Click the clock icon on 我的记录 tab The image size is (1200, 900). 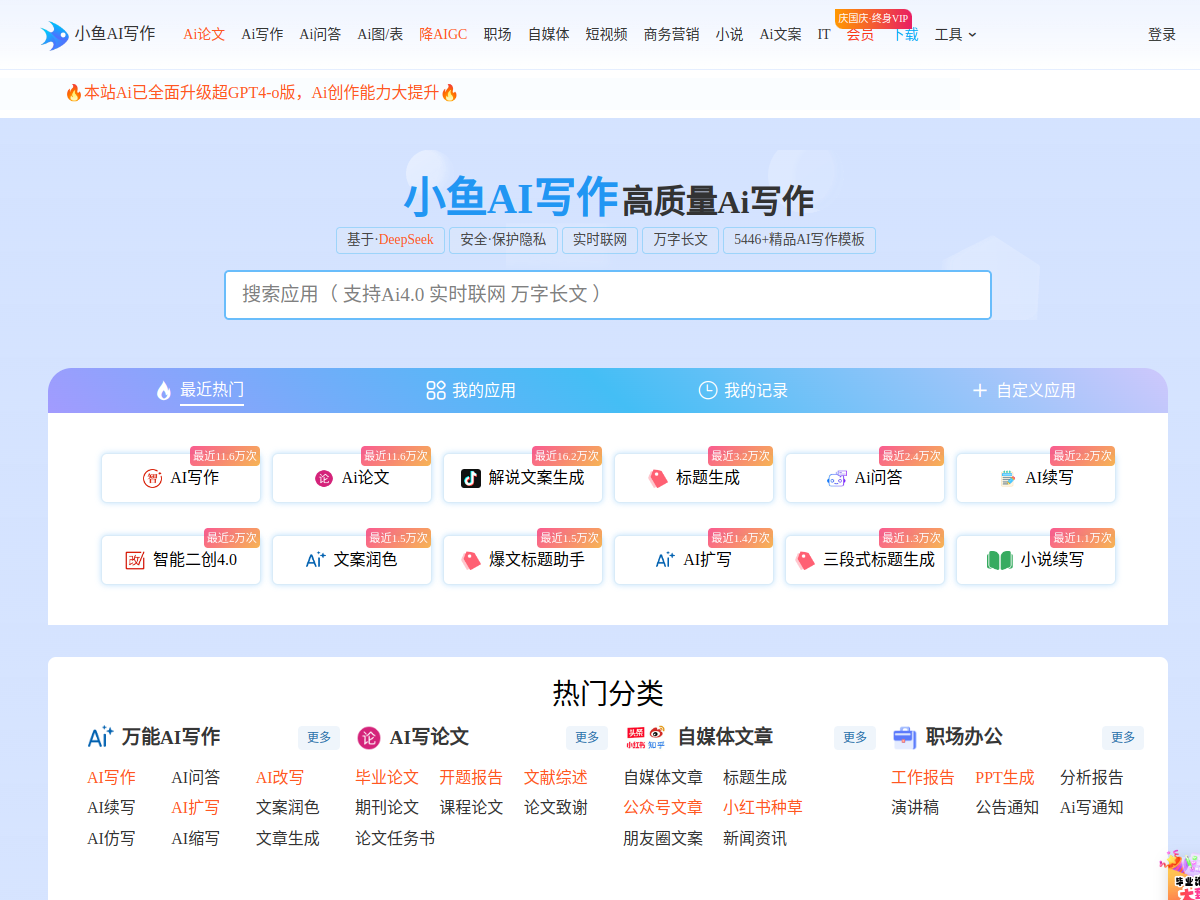(x=708, y=390)
